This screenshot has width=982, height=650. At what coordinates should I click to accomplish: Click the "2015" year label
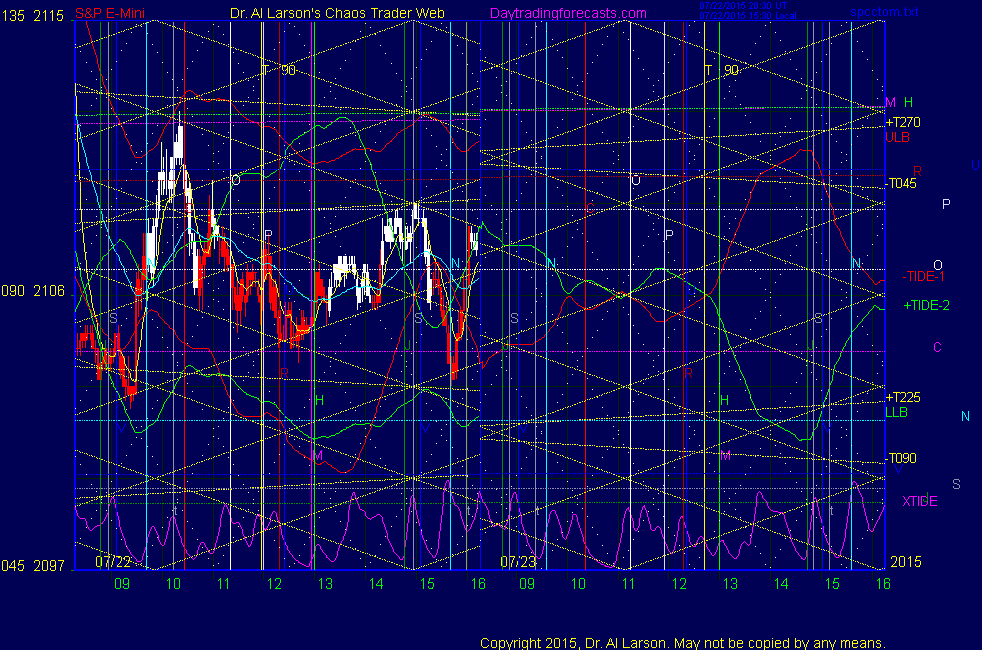(x=906, y=561)
